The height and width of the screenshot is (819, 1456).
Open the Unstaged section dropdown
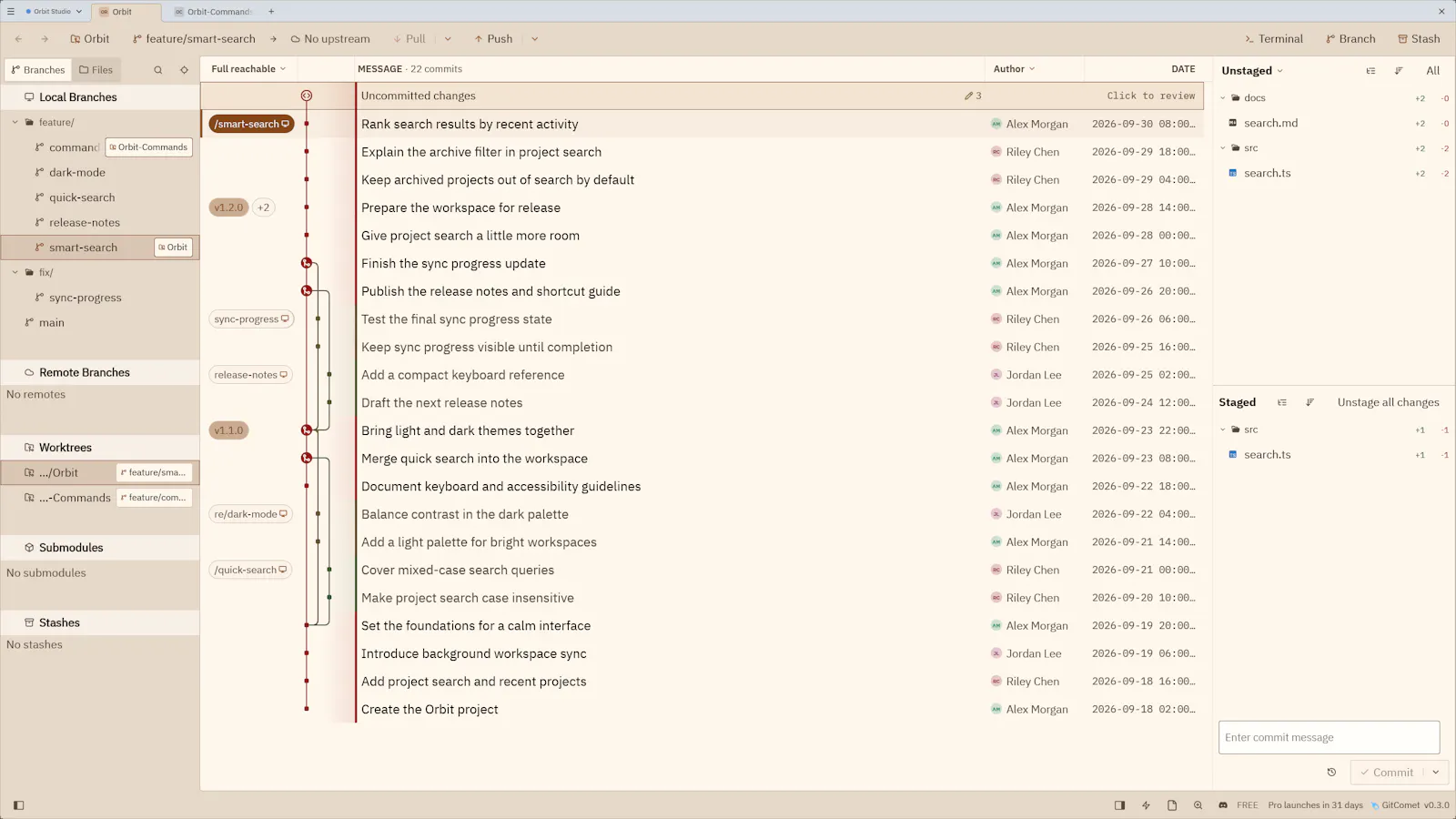tap(1252, 71)
